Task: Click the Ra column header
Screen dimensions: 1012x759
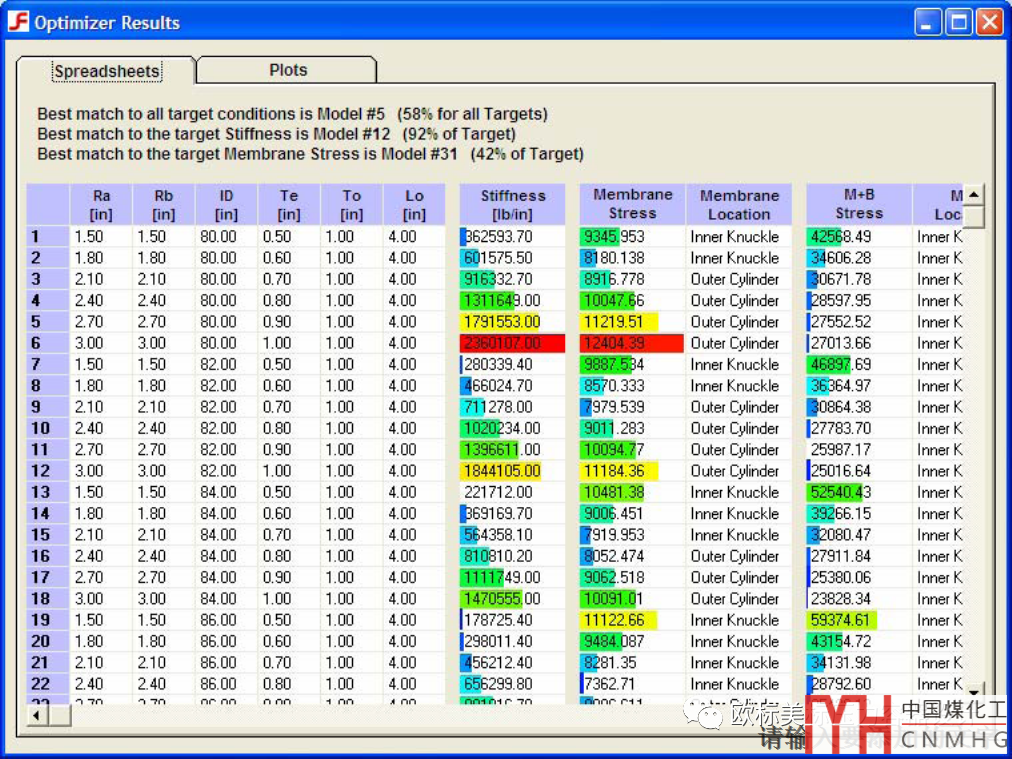Action: click(x=101, y=205)
